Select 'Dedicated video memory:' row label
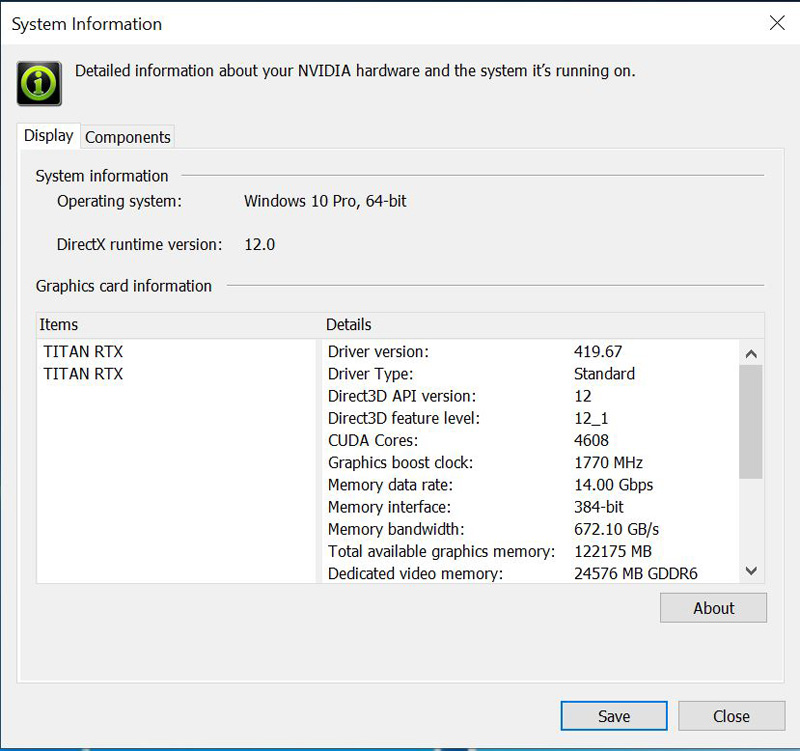 (x=415, y=573)
